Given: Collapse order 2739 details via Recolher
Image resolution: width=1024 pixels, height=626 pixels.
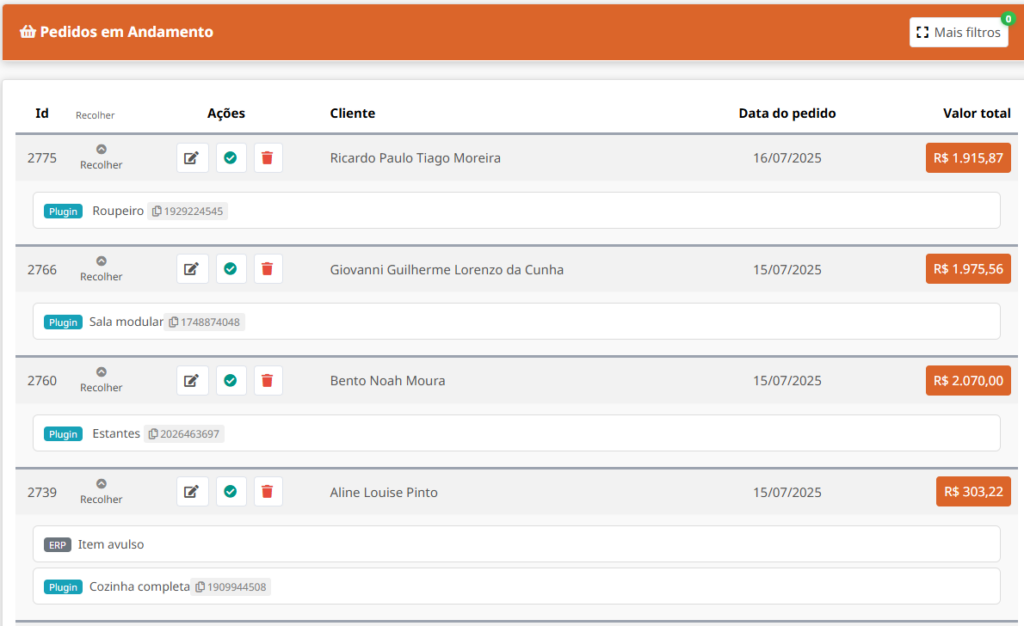Looking at the screenshot, I should 101,492.
